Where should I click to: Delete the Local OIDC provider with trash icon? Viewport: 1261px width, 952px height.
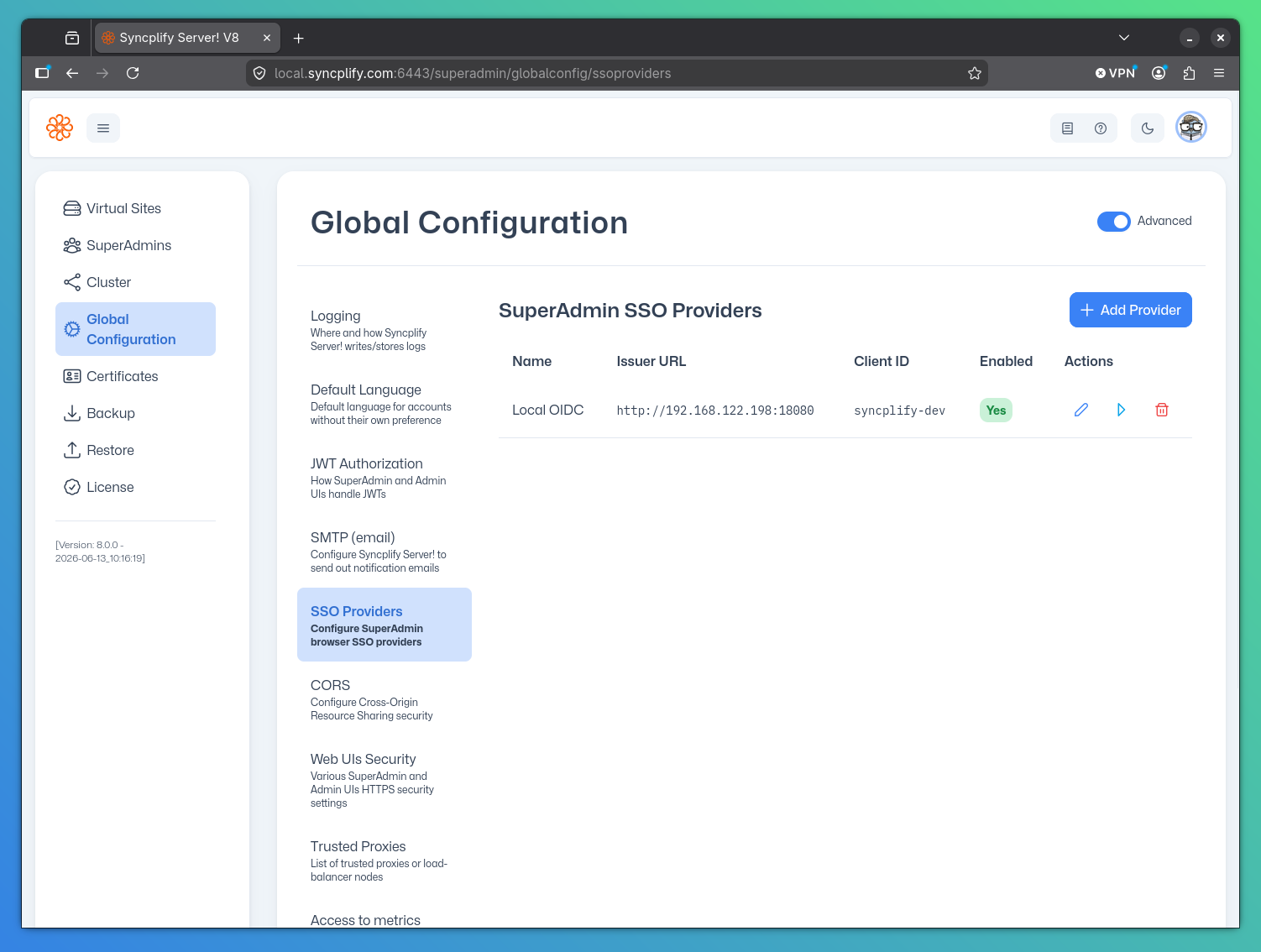coord(1162,410)
